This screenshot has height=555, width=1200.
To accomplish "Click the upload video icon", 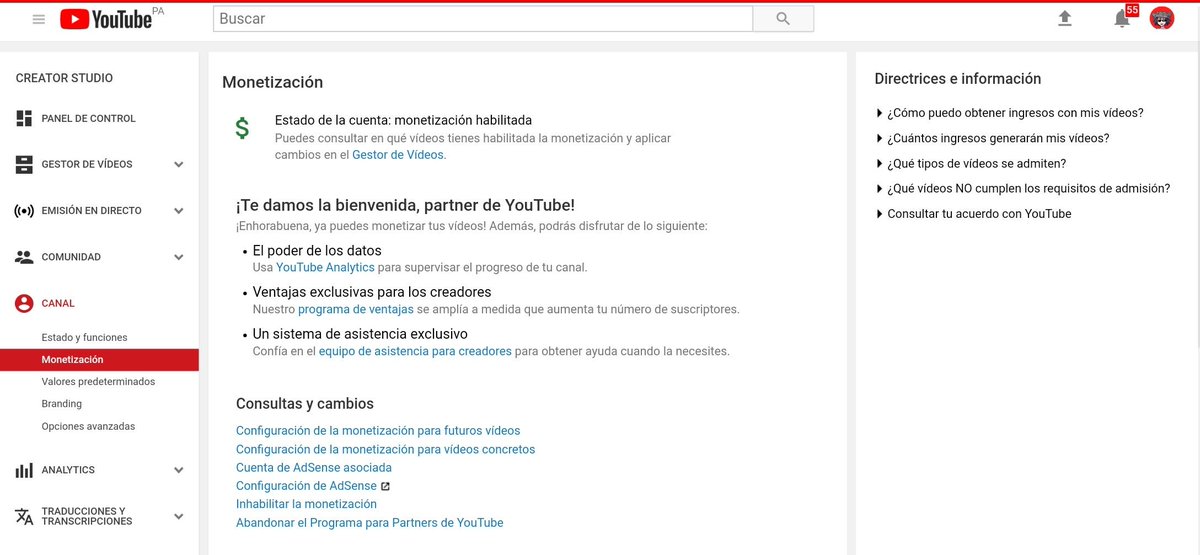I will pos(1065,18).
